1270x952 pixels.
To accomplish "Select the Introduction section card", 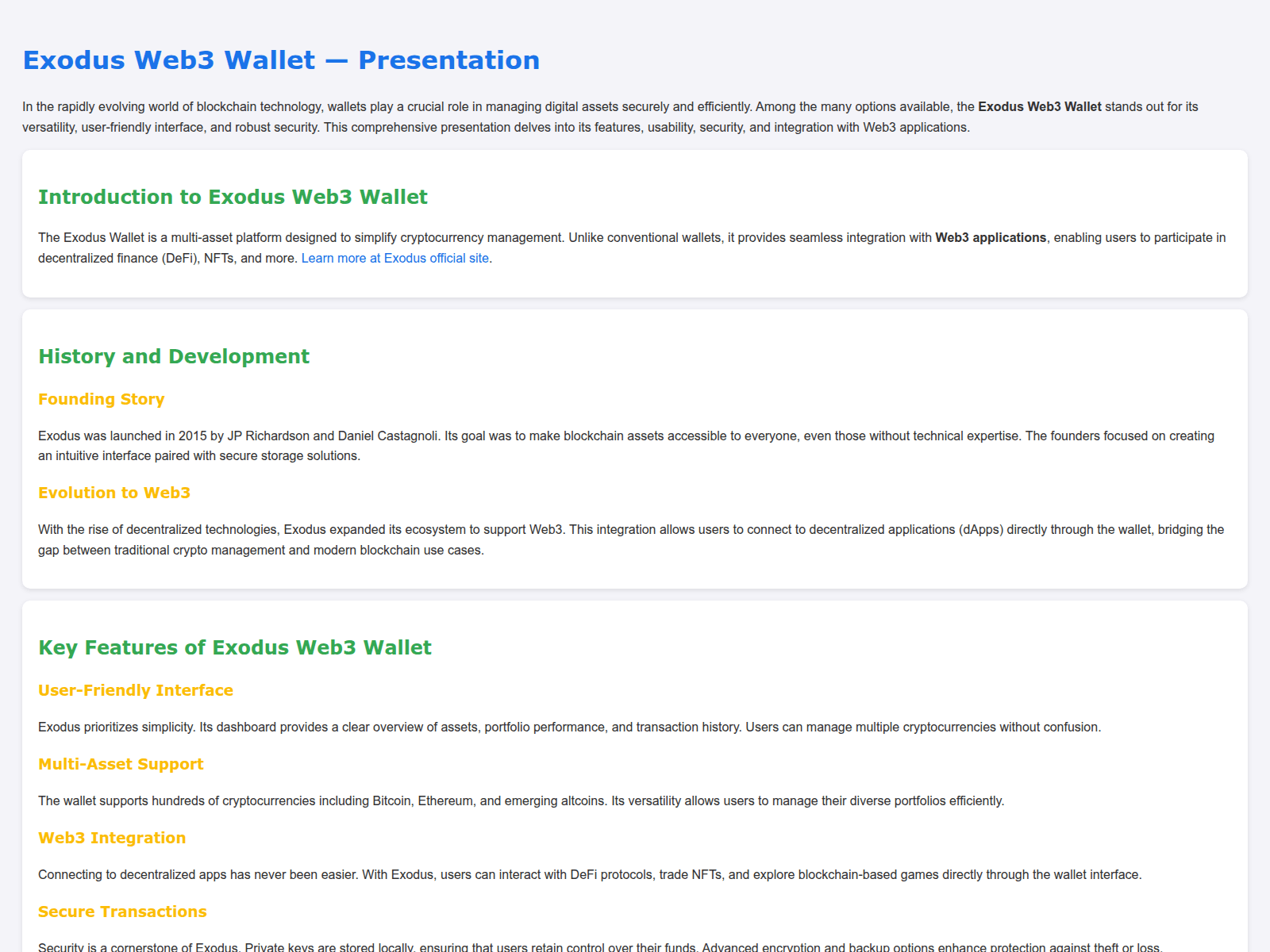I will (635, 226).
